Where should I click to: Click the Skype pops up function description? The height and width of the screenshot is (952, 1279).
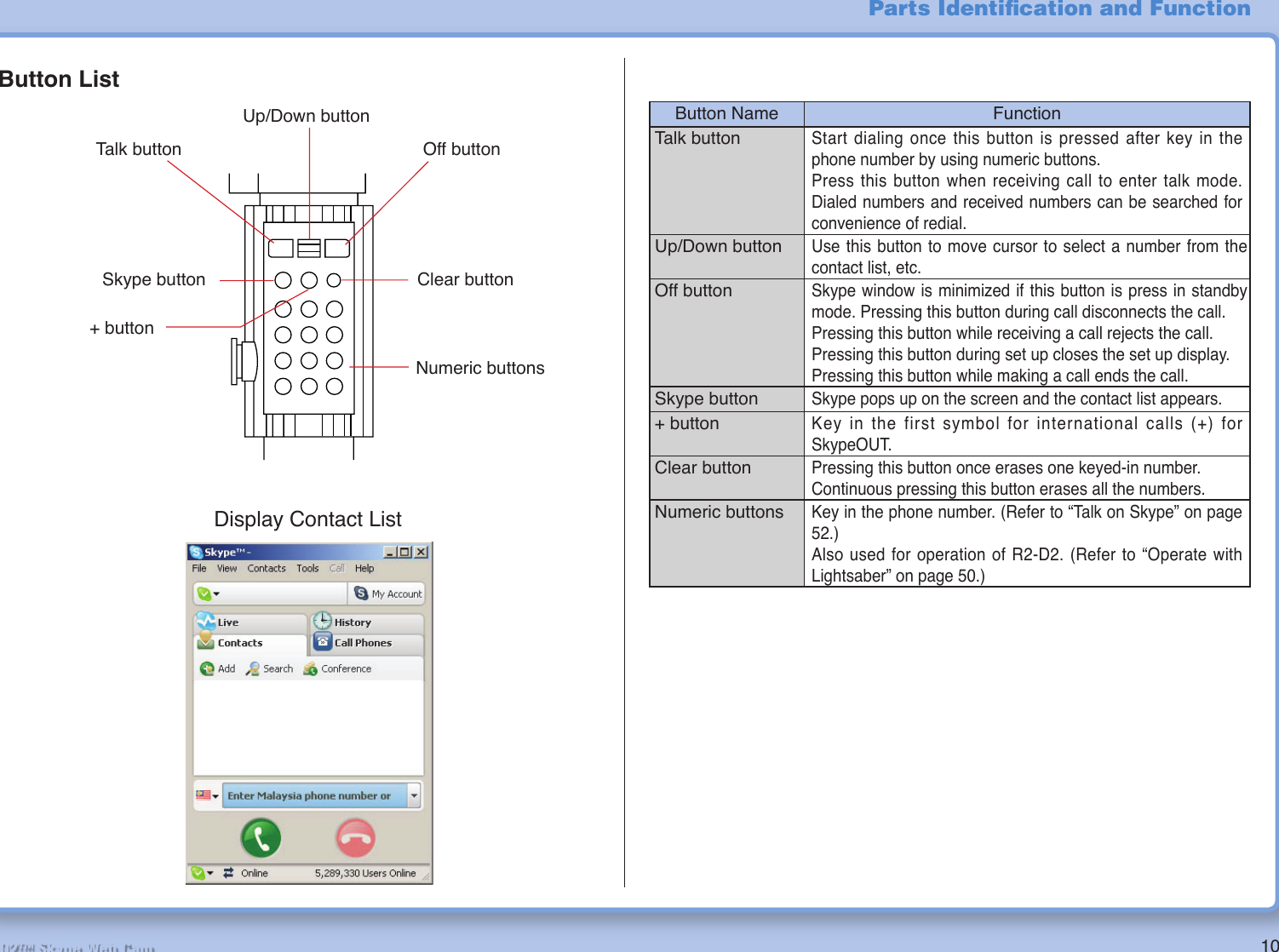[1016, 399]
